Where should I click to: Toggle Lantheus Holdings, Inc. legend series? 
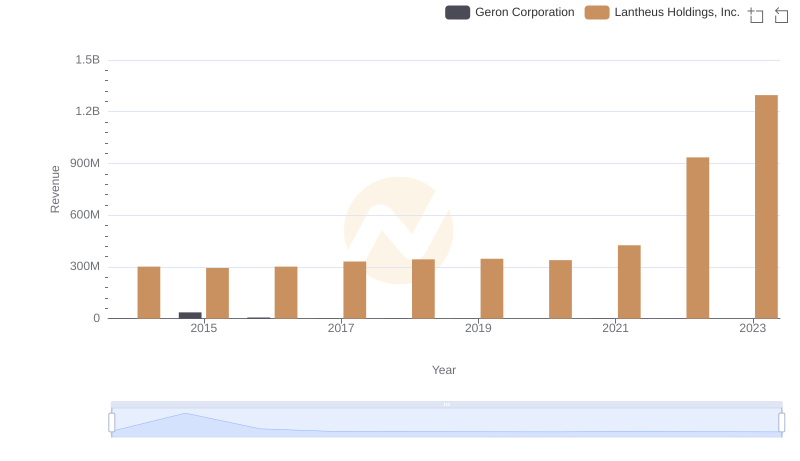(x=662, y=12)
